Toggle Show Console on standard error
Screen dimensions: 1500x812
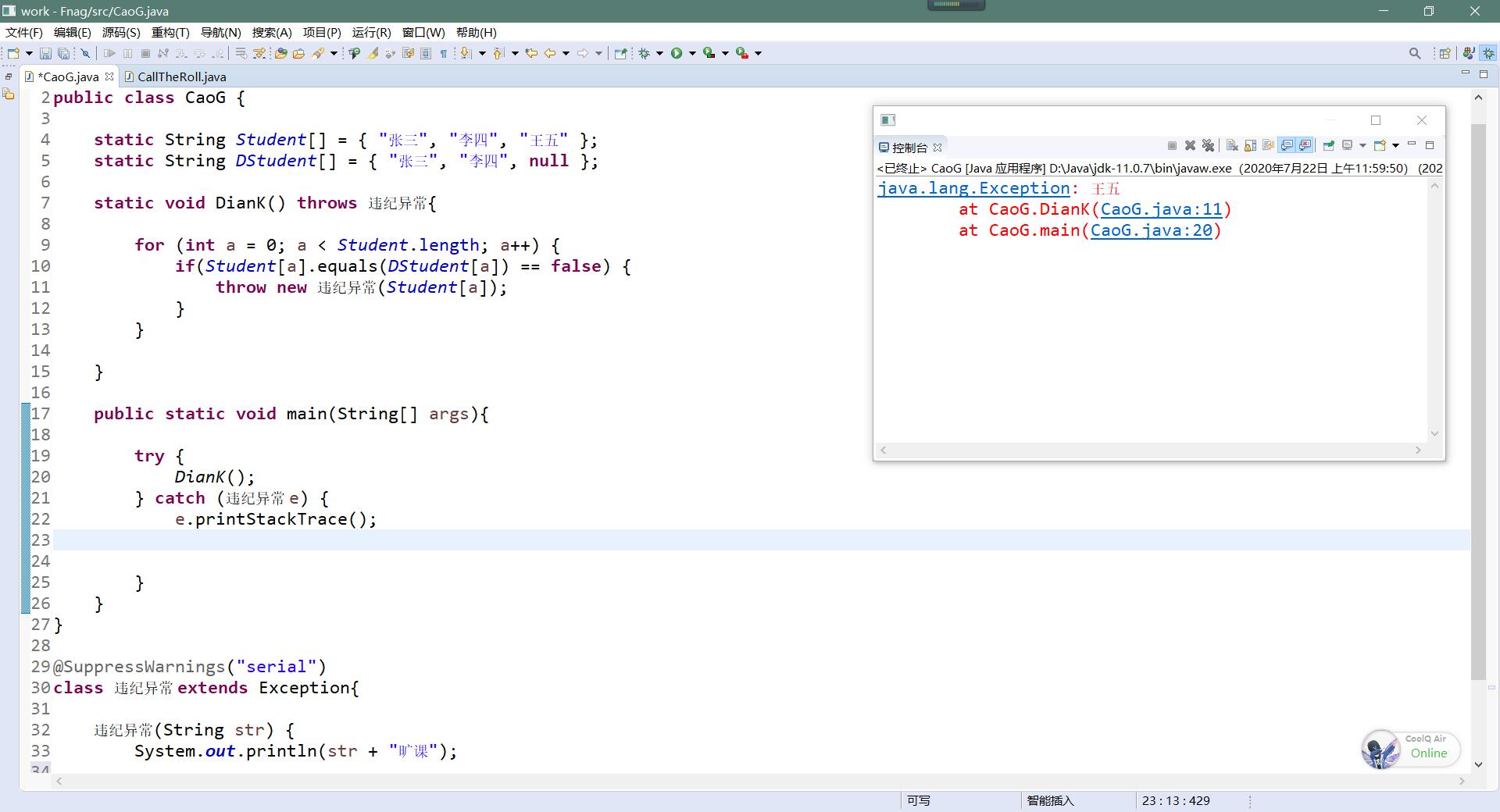(1305, 145)
